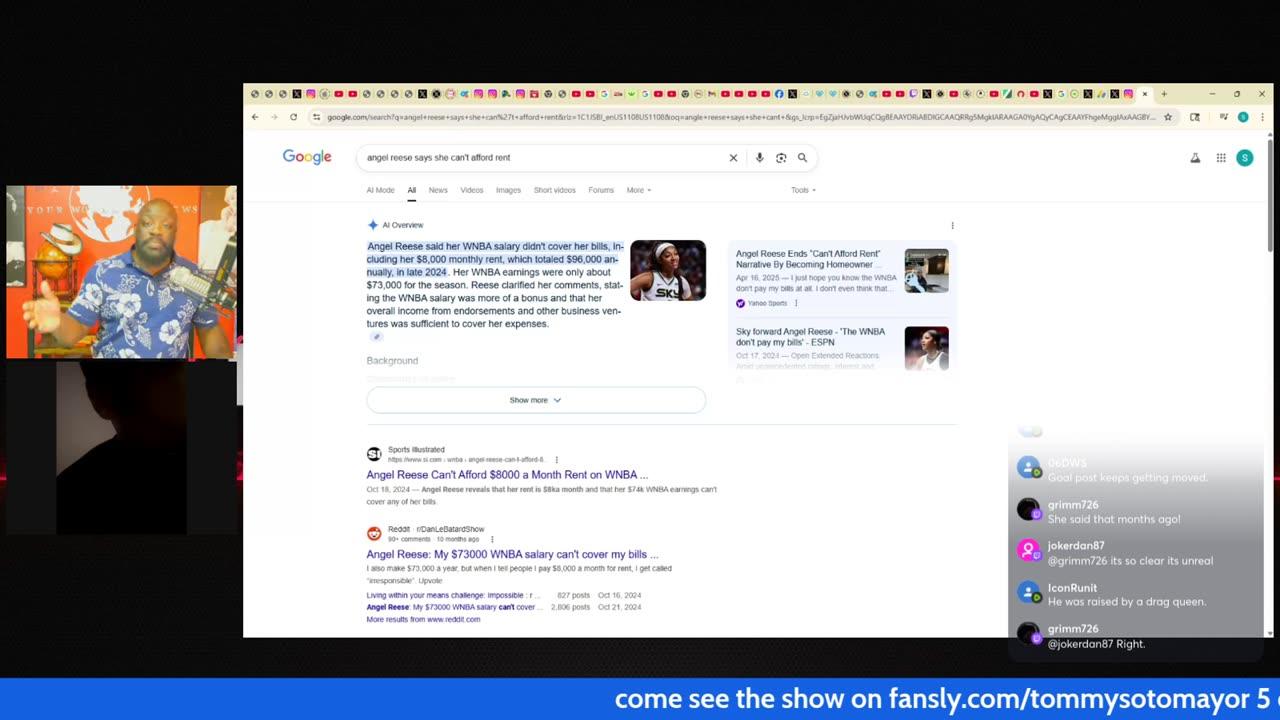Open a new browser tab with plus button
The height and width of the screenshot is (720, 1280).
[x=1163, y=94]
